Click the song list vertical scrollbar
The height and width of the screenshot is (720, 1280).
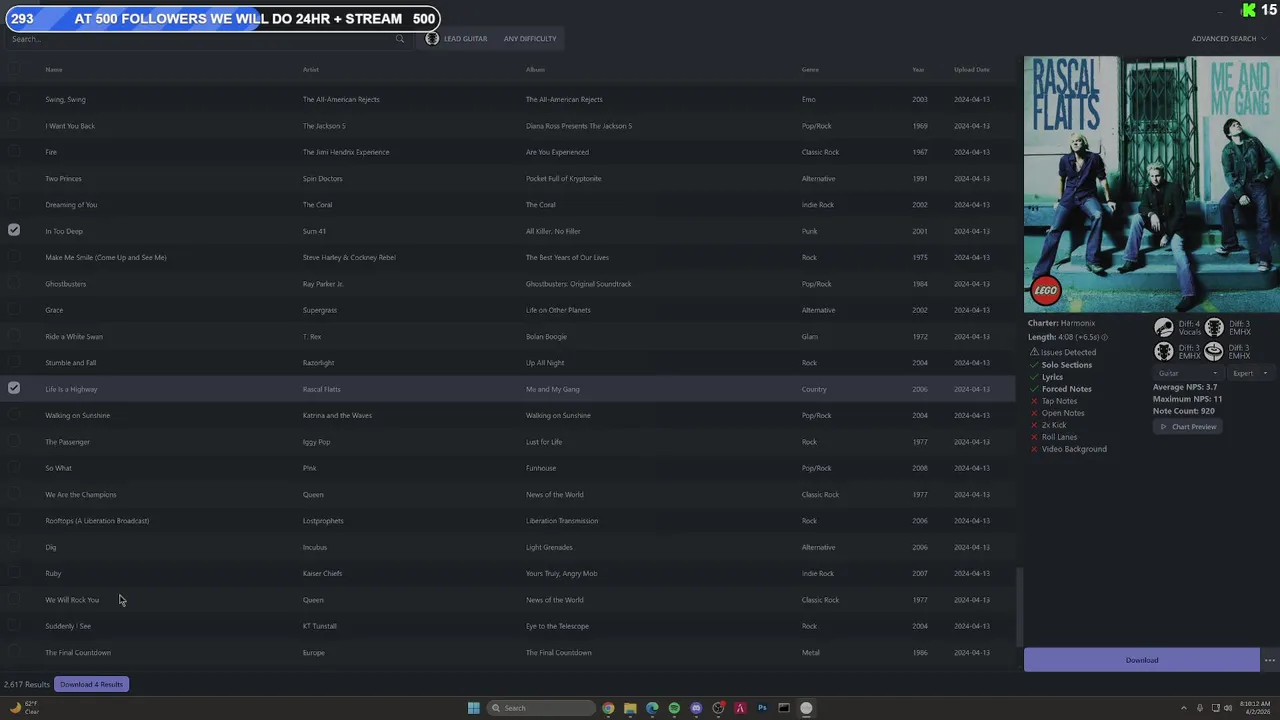pos(1019,606)
